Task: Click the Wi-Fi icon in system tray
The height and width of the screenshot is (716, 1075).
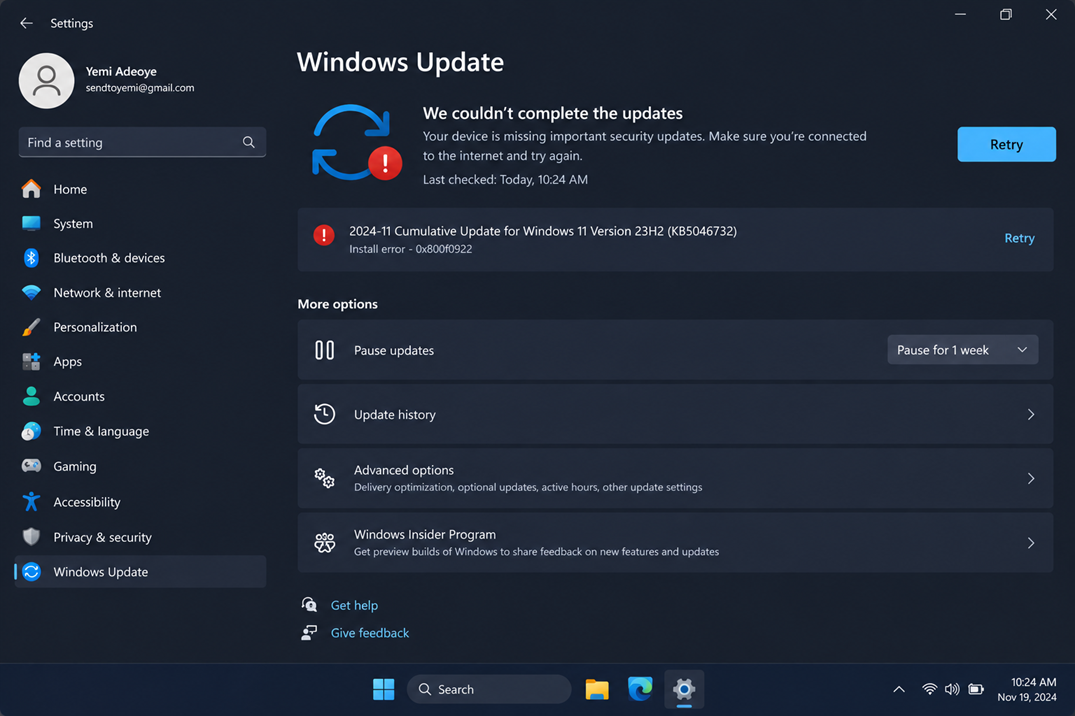Action: pyautogui.click(x=929, y=689)
